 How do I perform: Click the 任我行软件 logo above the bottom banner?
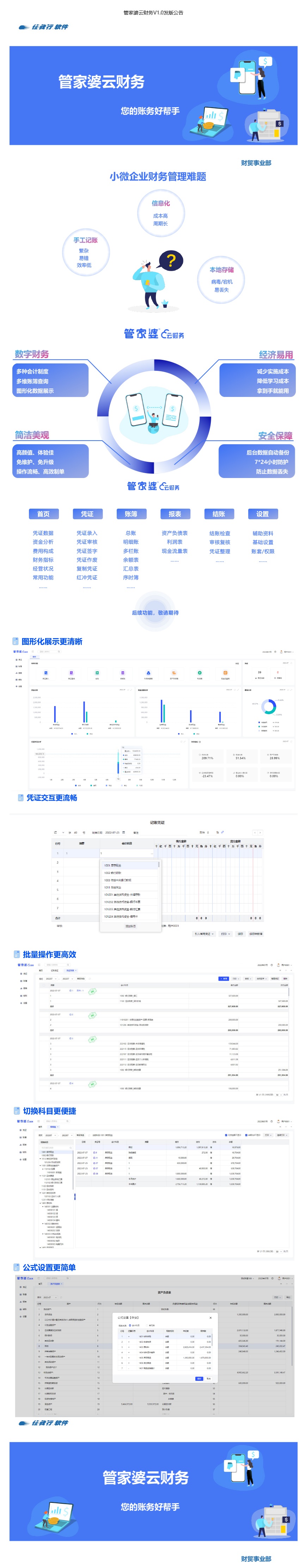point(44,1422)
